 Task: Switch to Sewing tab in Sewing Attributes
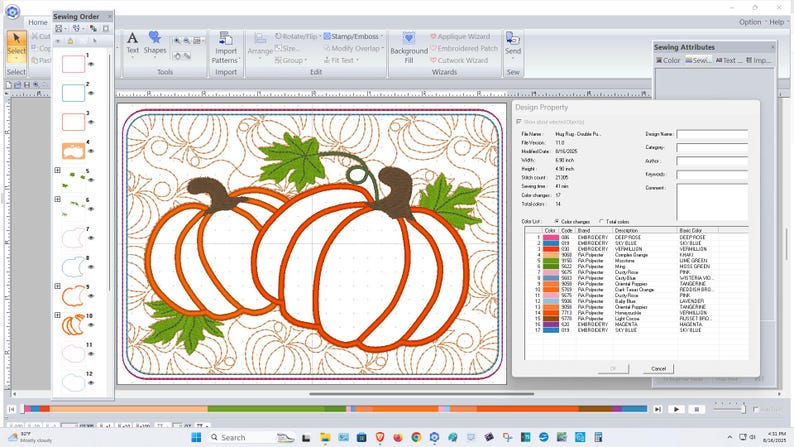(x=698, y=60)
